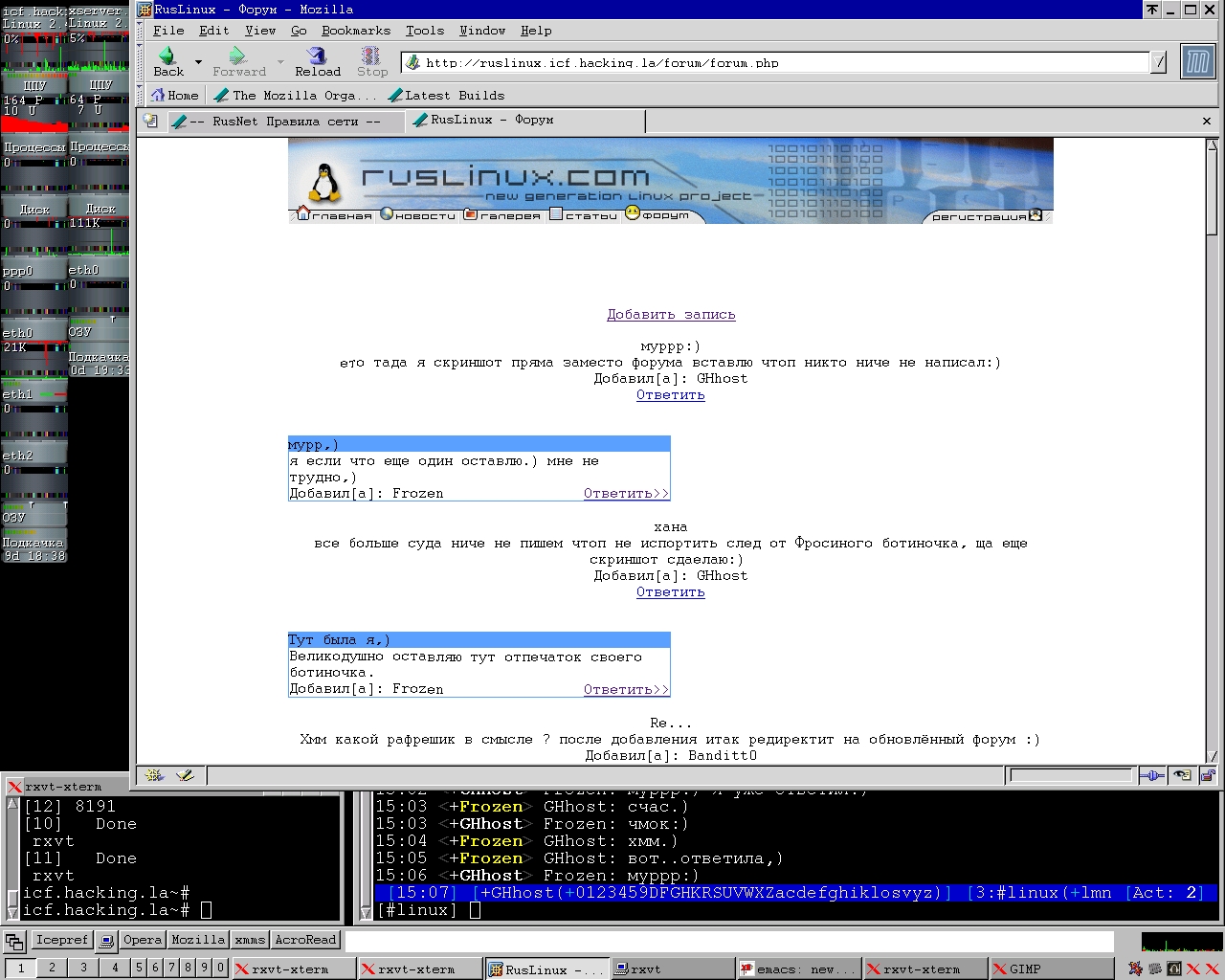Viewport: 1225px width, 980px height.
Task: Switch to the rxvt taskbar window
Action: click(672, 969)
